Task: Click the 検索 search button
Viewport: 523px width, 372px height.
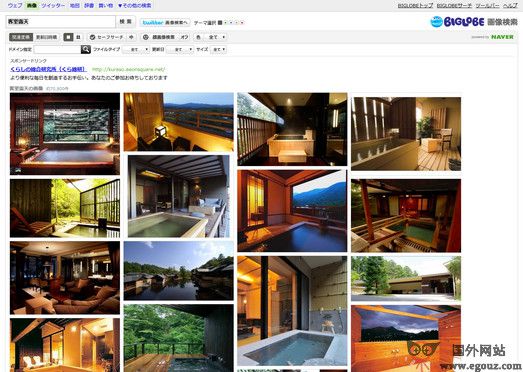Action: (x=125, y=22)
